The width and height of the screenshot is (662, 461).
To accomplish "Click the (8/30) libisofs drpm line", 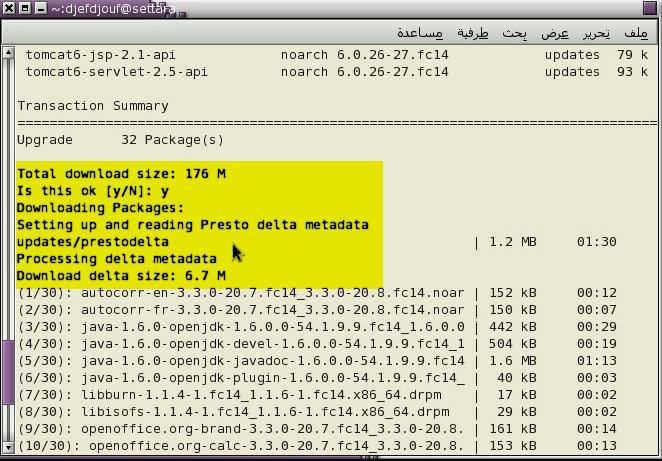I will pos(317,412).
